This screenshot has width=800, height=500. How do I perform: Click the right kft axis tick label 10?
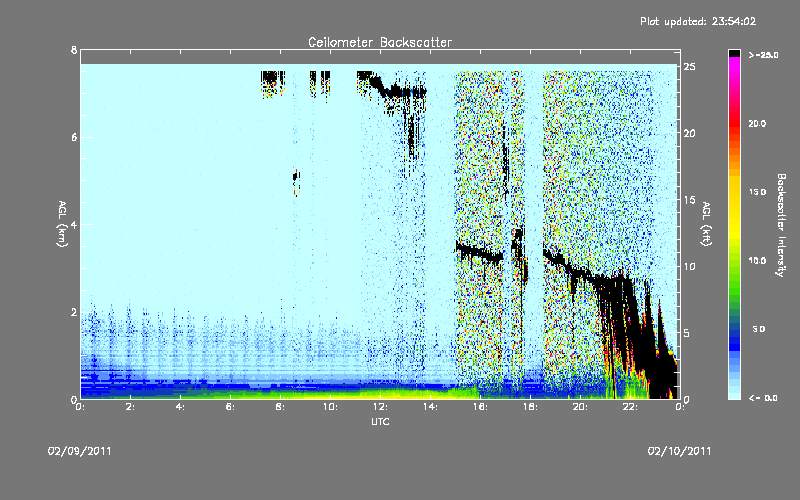coord(690,266)
